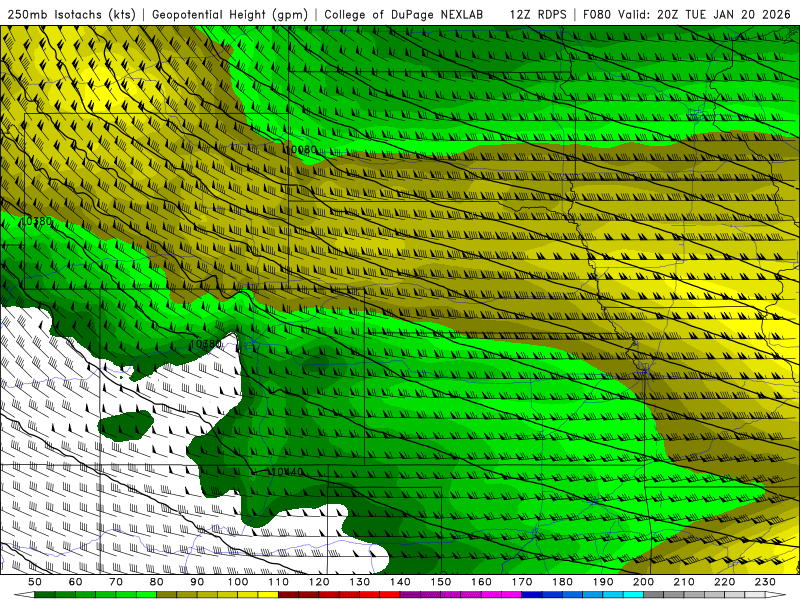Click the left end arrow of the color bar
Image resolution: width=800 pixels, height=600 pixels.
coord(24,595)
